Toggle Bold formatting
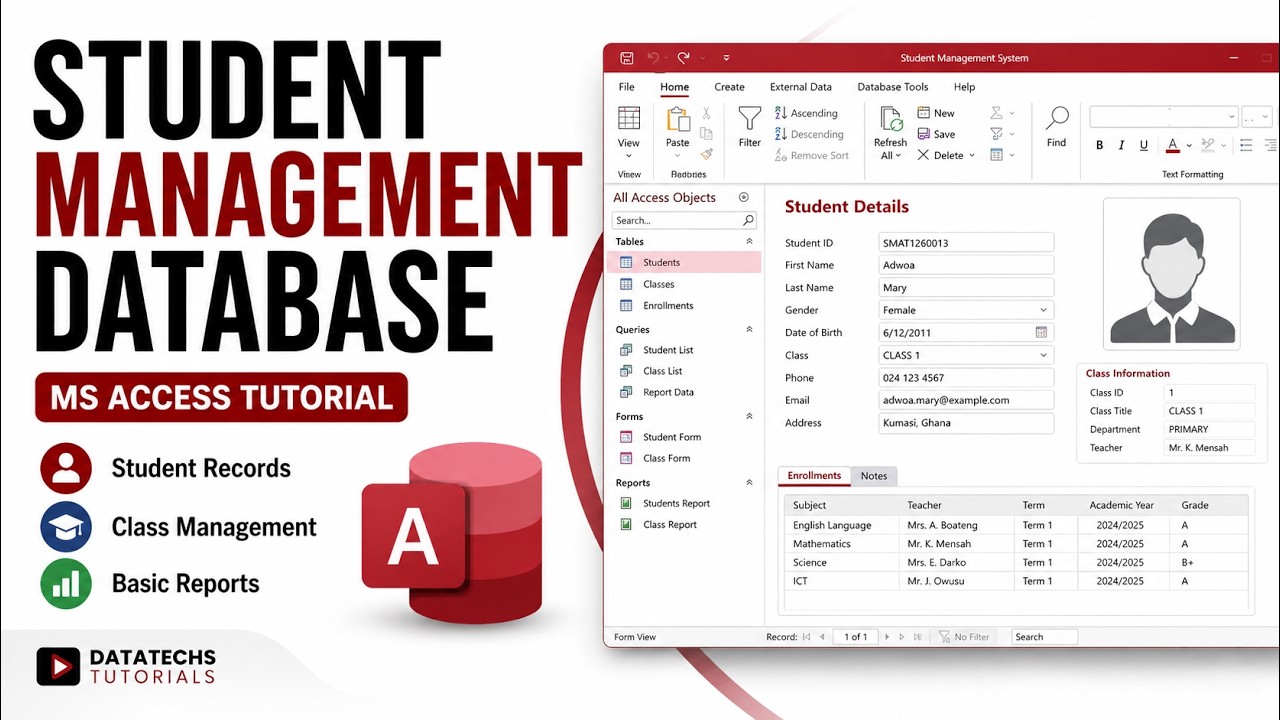This screenshot has height=720, width=1280. pyautogui.click(x=1100, y=145)
